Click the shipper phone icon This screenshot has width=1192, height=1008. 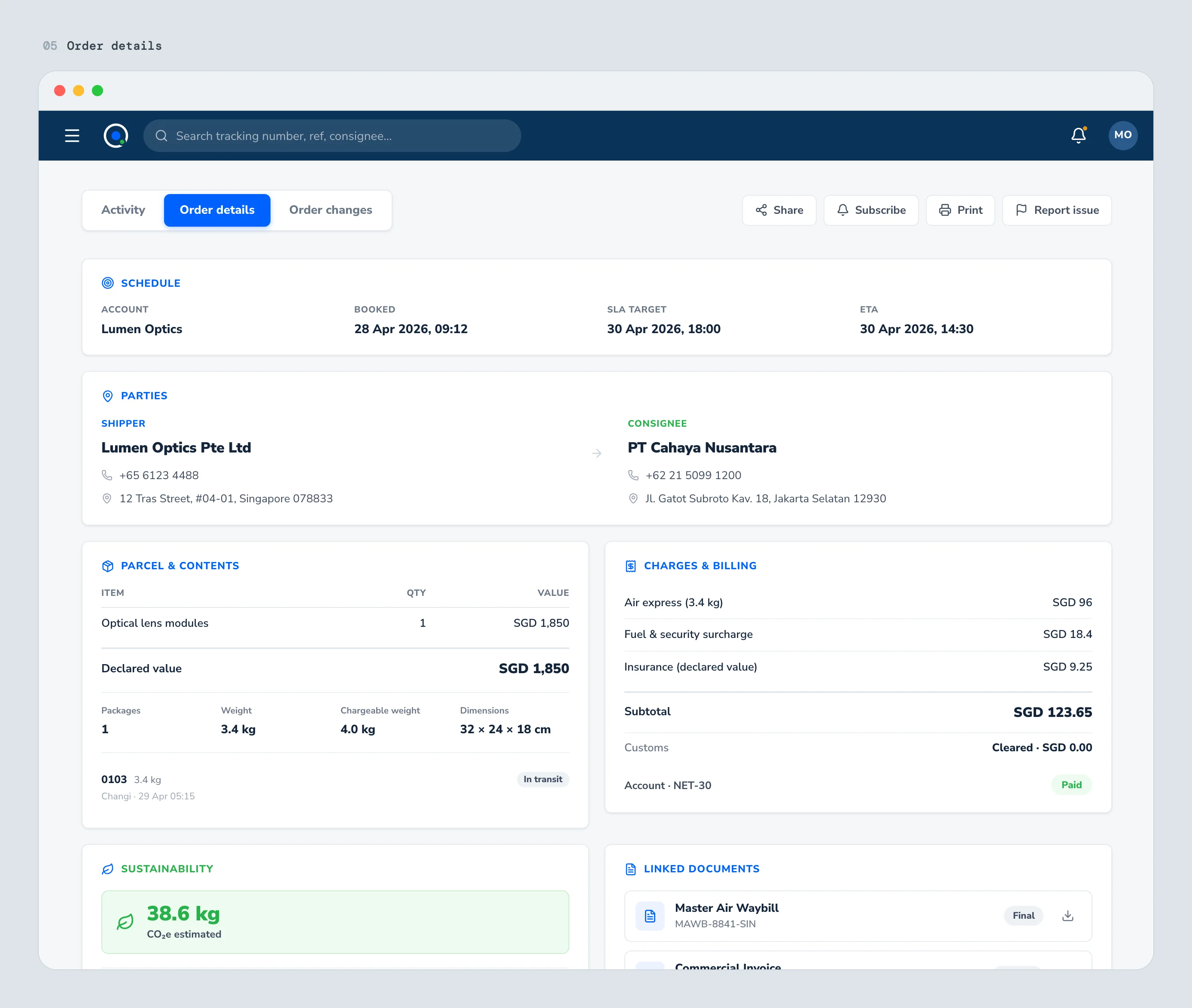107,475
